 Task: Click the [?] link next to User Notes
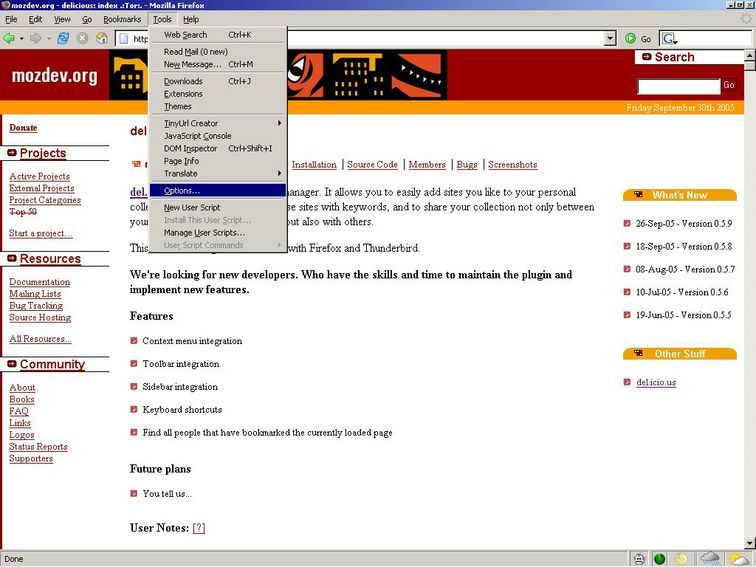[x=199, y=528]
